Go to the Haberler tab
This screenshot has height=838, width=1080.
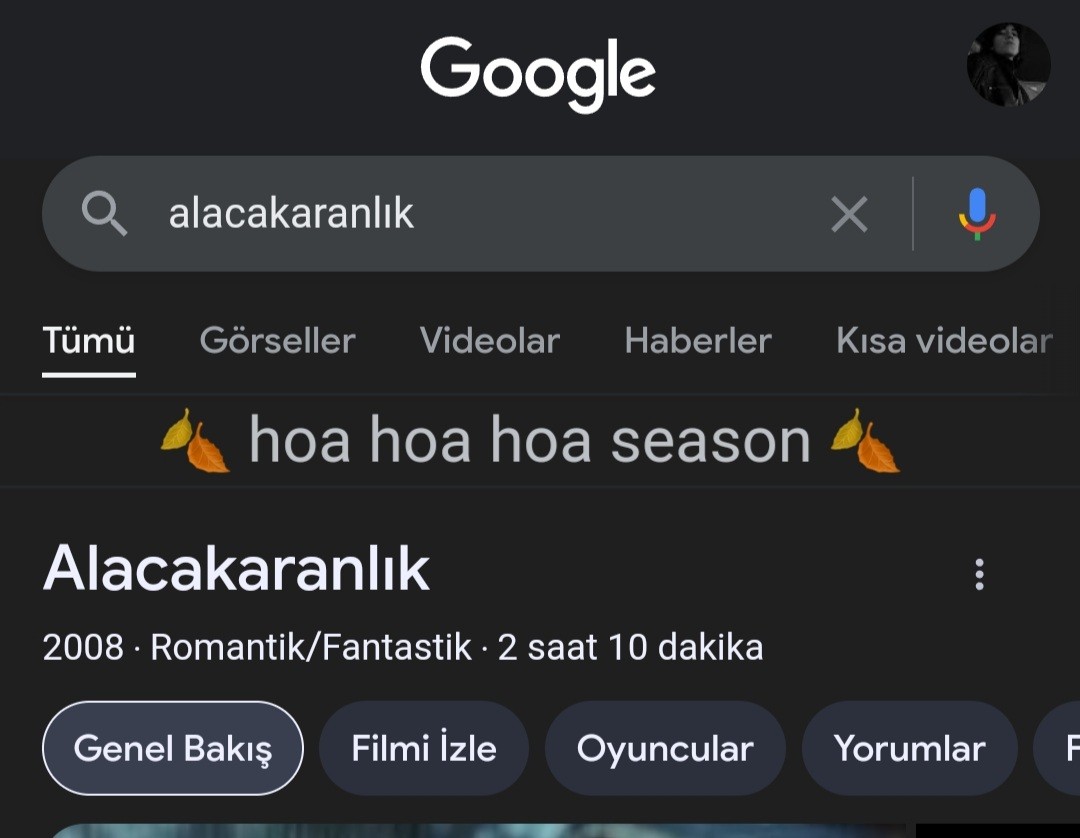698,341
